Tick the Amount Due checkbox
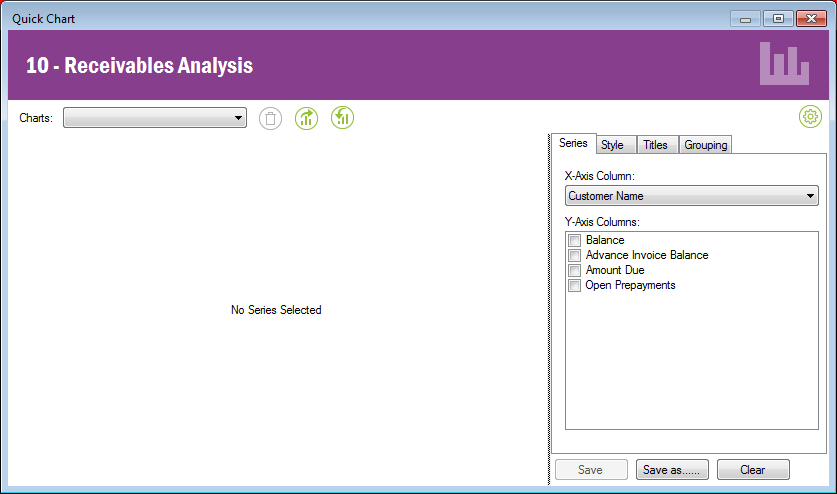Viewport: 837px width, 494px height. coord(575,270)
